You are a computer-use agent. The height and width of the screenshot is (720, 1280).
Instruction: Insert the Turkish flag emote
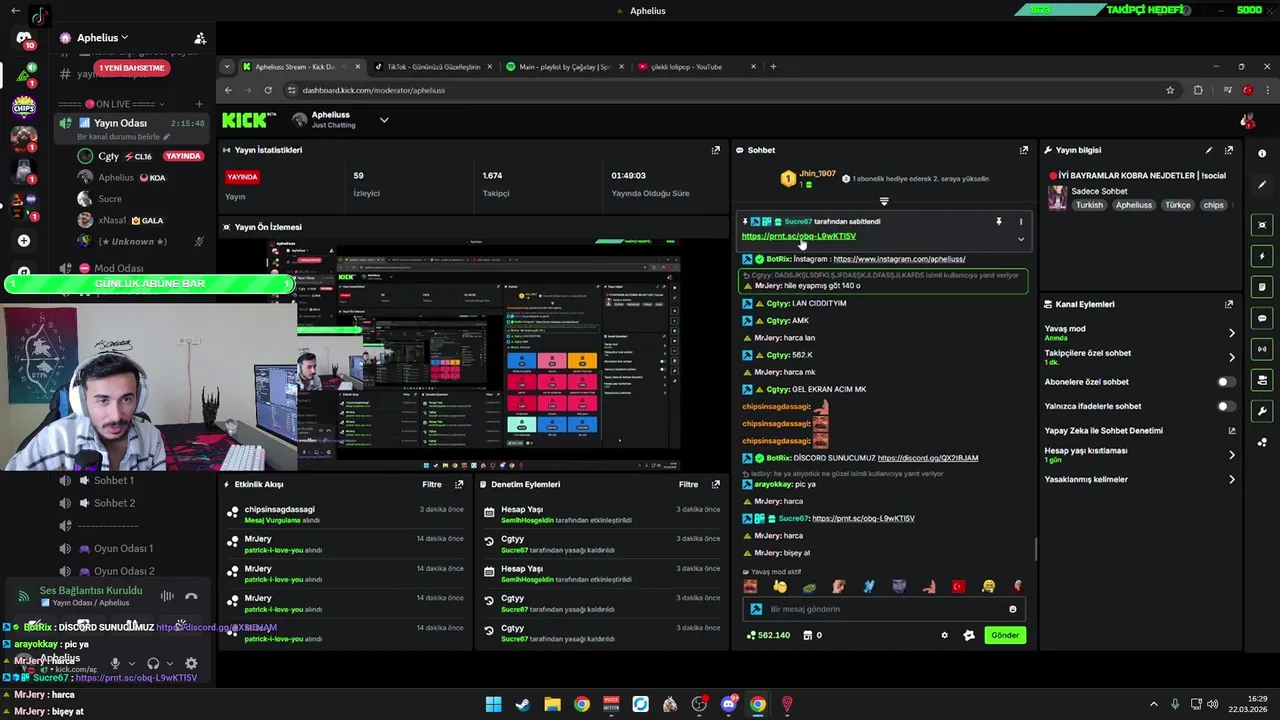click(958, 587)
